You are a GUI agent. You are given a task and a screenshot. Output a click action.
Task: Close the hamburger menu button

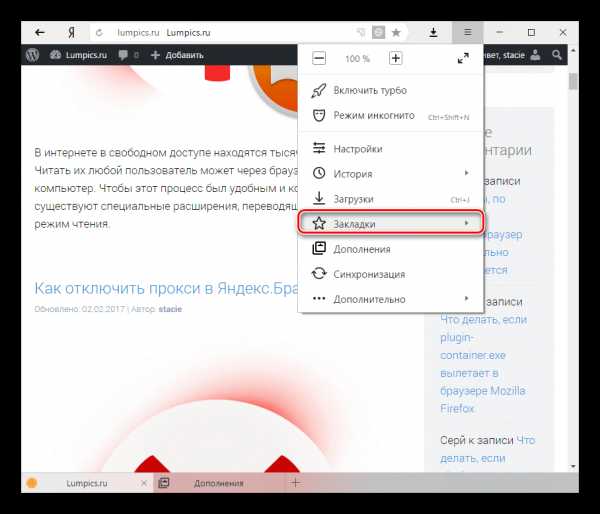(468, 33)
